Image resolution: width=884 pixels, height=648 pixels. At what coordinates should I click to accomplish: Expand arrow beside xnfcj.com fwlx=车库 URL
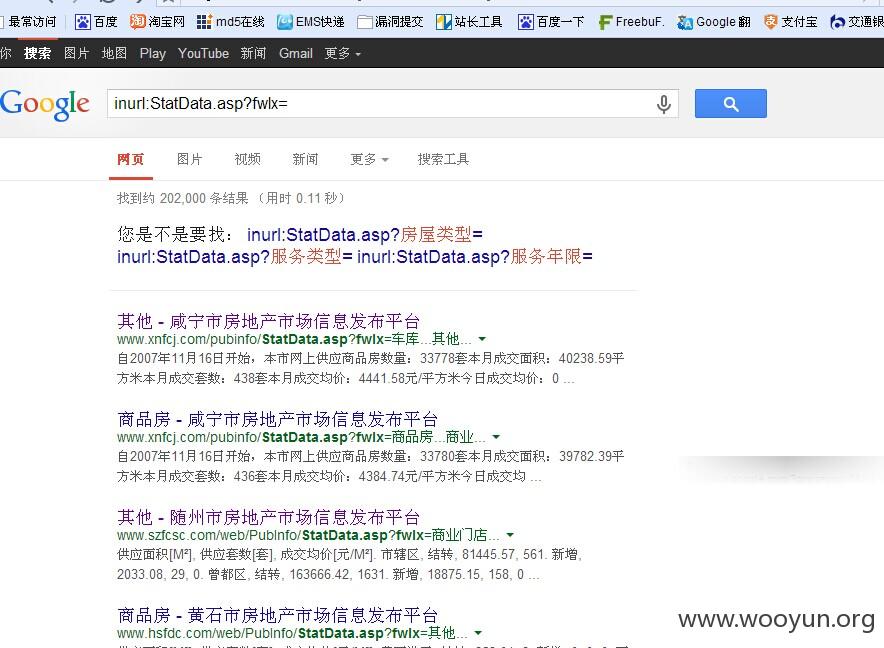482,340
